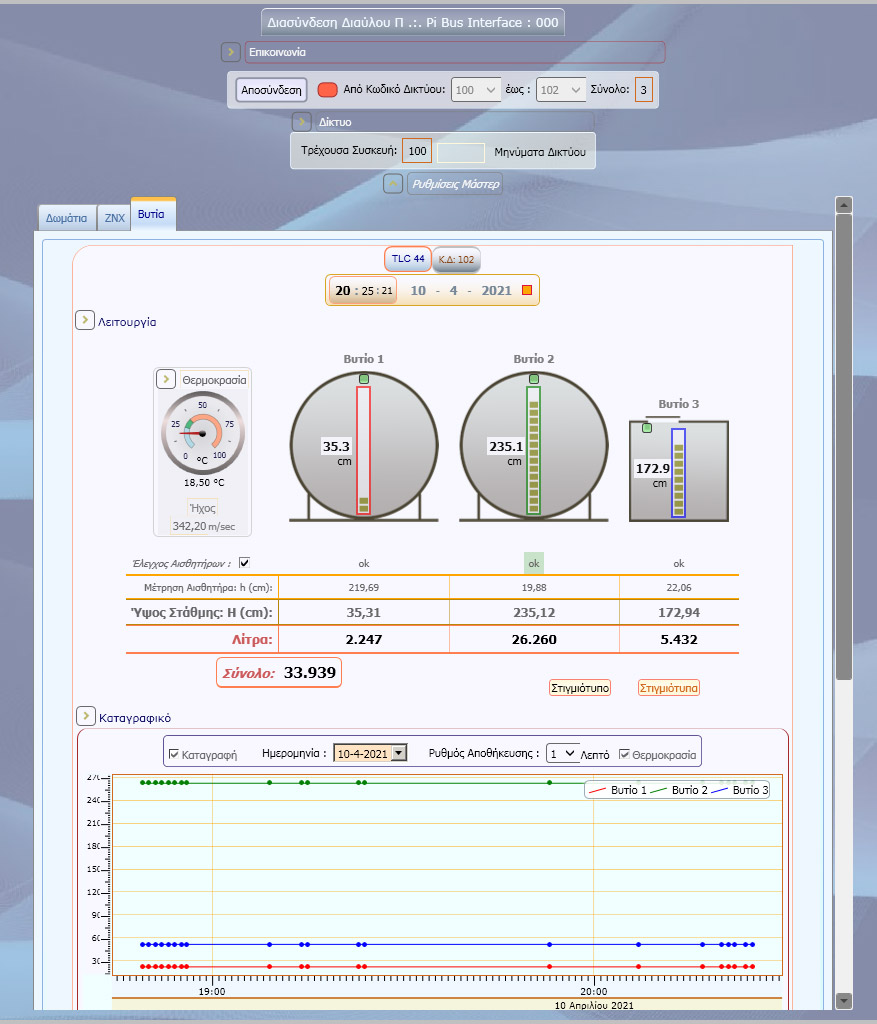Click Βυτίο 3 green sensor indicator
Viewport: 877px width, 1024px height.
coord(647,428)
